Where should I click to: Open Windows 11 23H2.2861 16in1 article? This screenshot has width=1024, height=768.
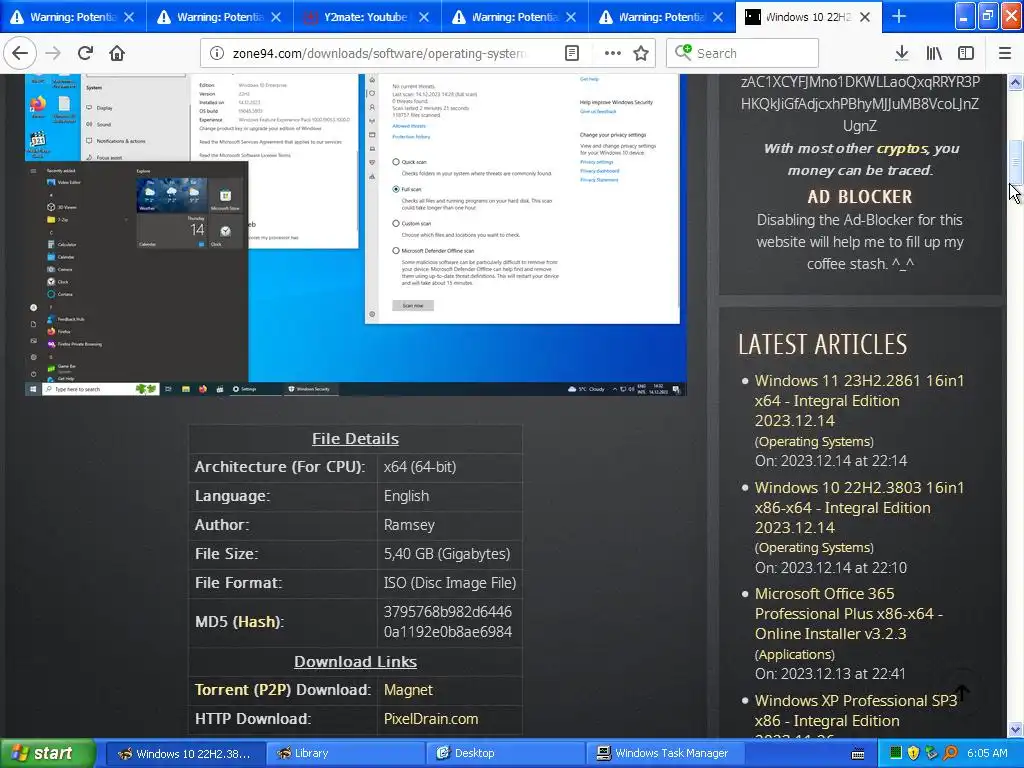pyautogui.click(x=859, y=400)
